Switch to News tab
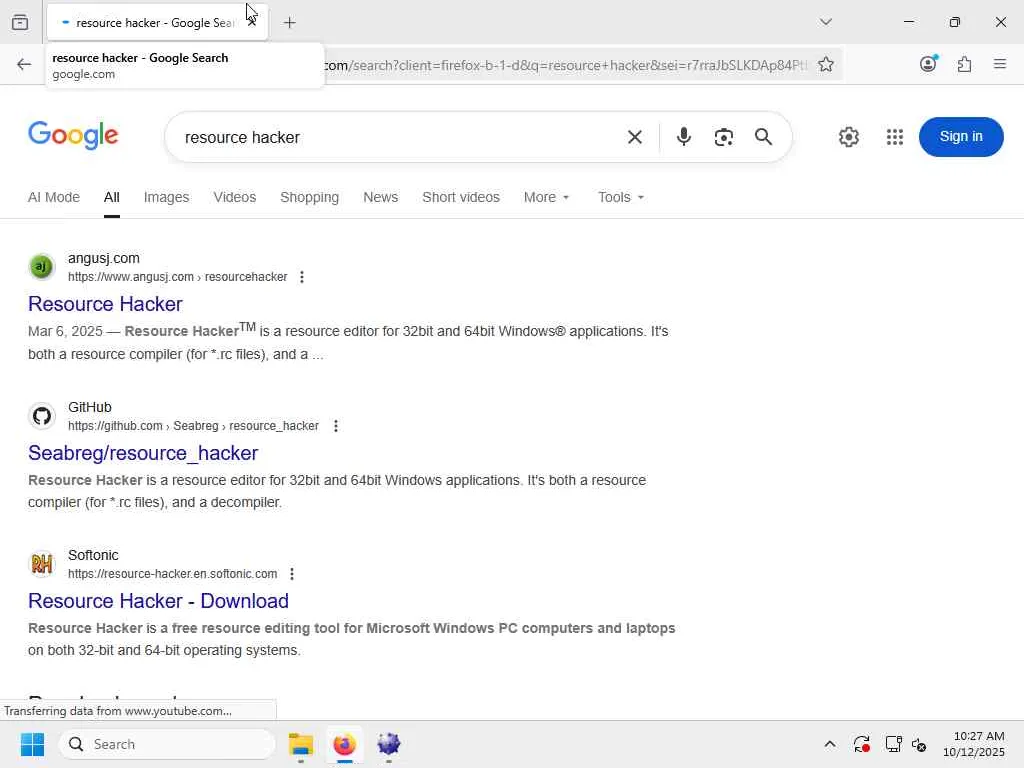This screenshot has height=768, width=1024. 381,197
